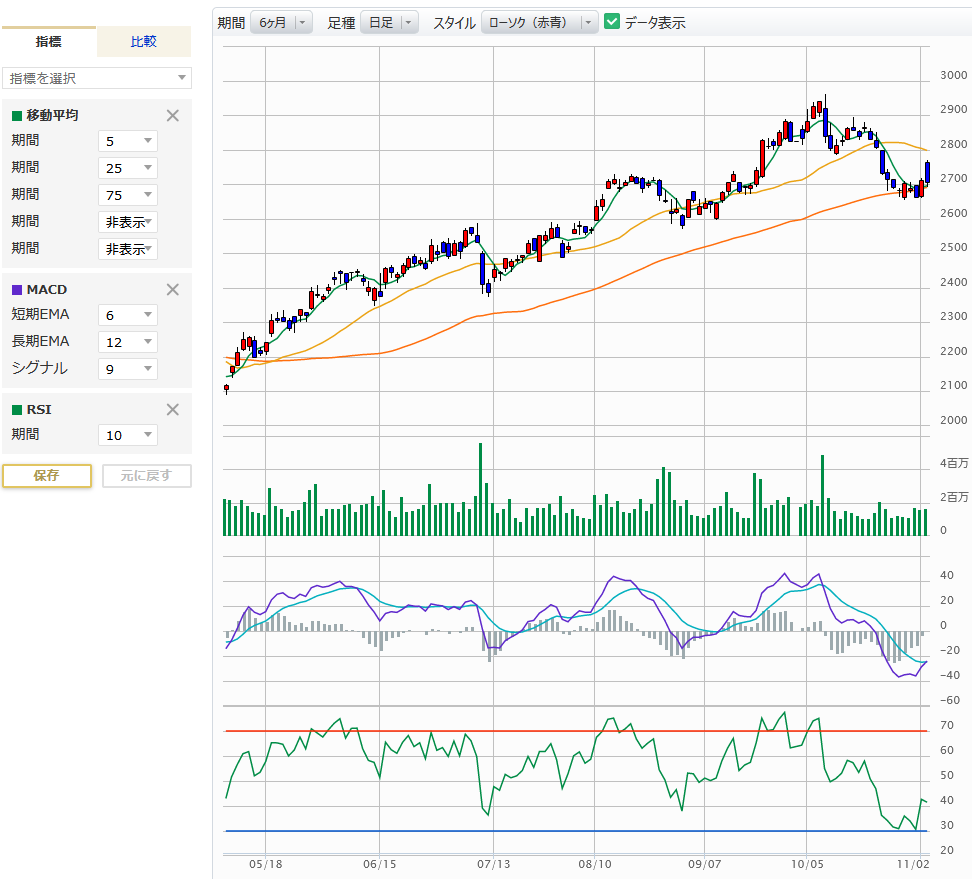This screenshot has width=972, height=879.
Task: Click the green RSI color square
Action: pyautogui.click(x=16, y=410)
